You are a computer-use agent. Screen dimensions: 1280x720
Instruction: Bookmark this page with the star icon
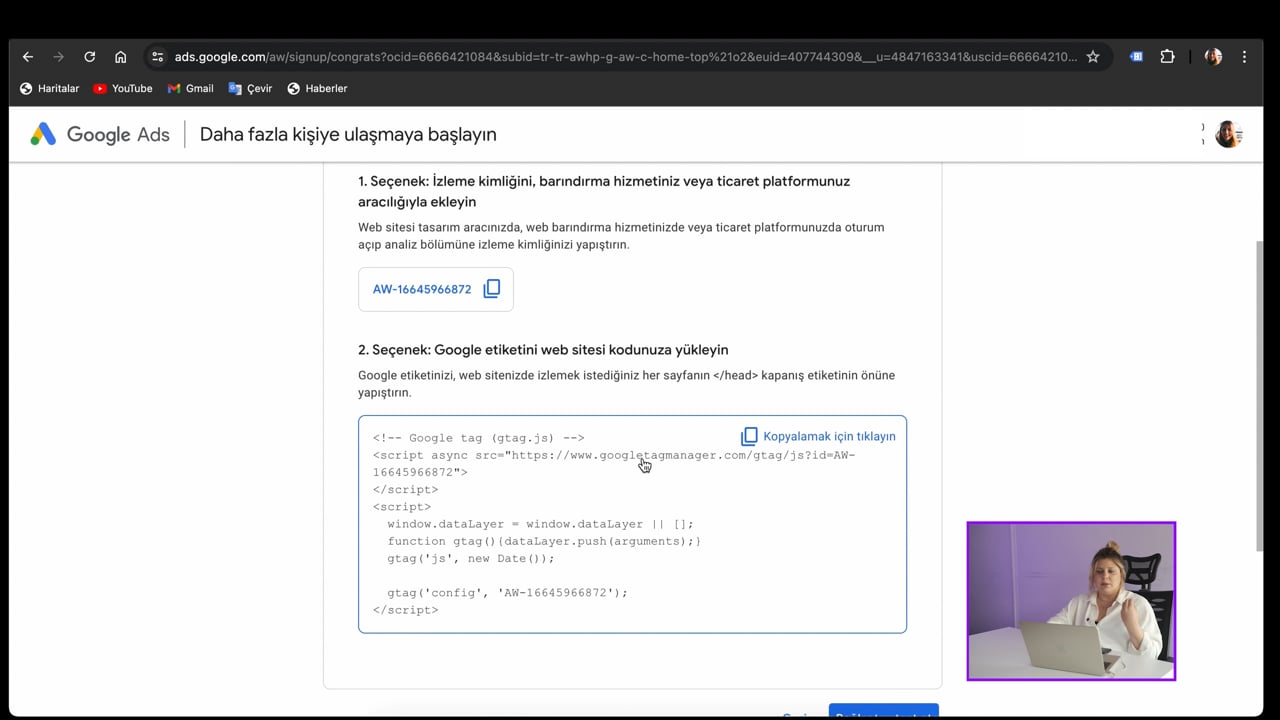tap(1093, 57)
